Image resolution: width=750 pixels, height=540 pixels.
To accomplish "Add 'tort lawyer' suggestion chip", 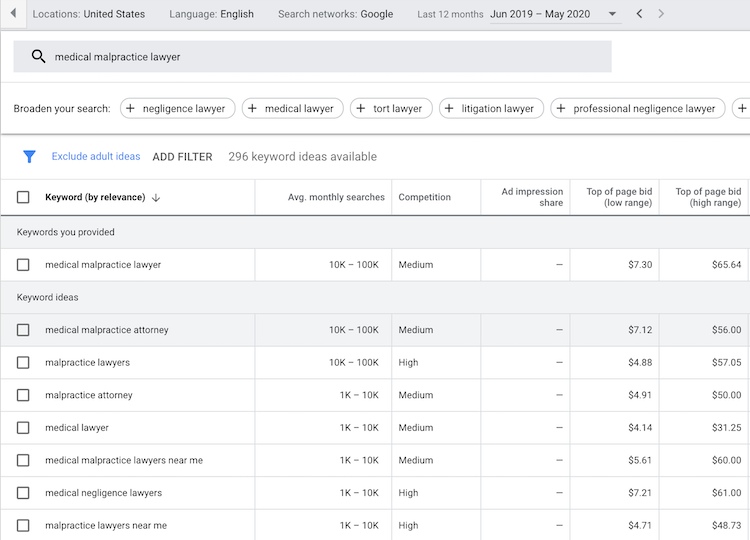I will pyautogui.click(x=391, y=109).
